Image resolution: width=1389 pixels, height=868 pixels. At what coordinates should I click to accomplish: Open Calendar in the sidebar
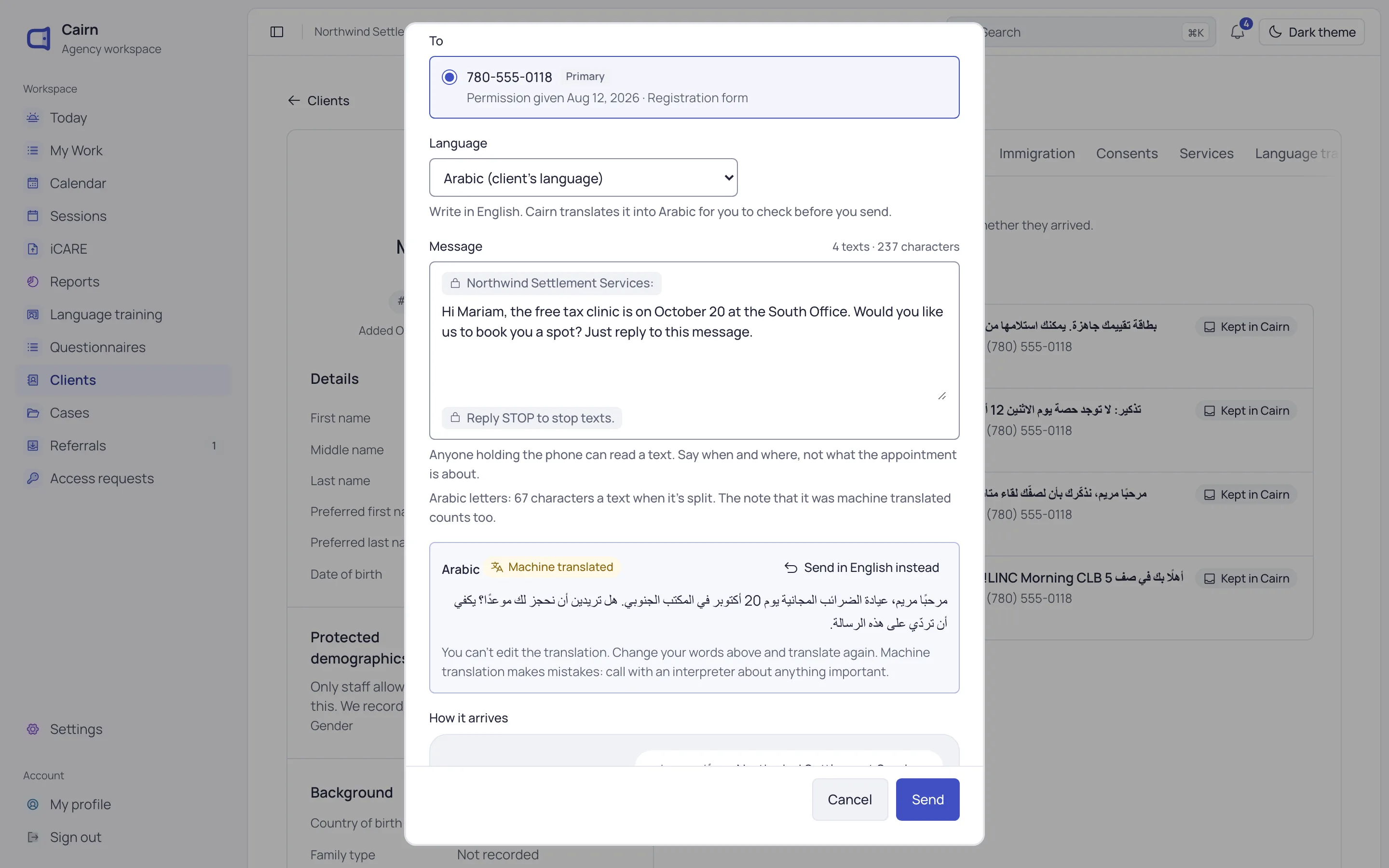(123, 183)
